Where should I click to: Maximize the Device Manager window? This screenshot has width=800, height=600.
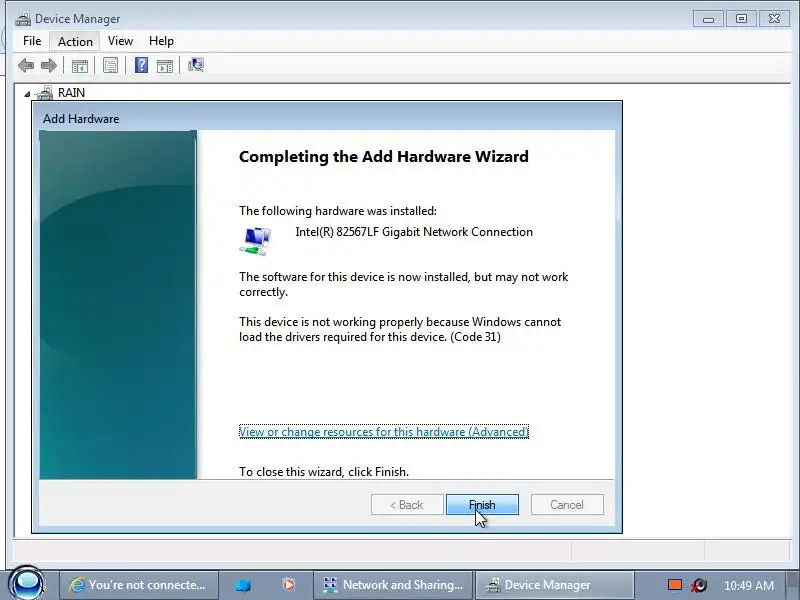741,19
